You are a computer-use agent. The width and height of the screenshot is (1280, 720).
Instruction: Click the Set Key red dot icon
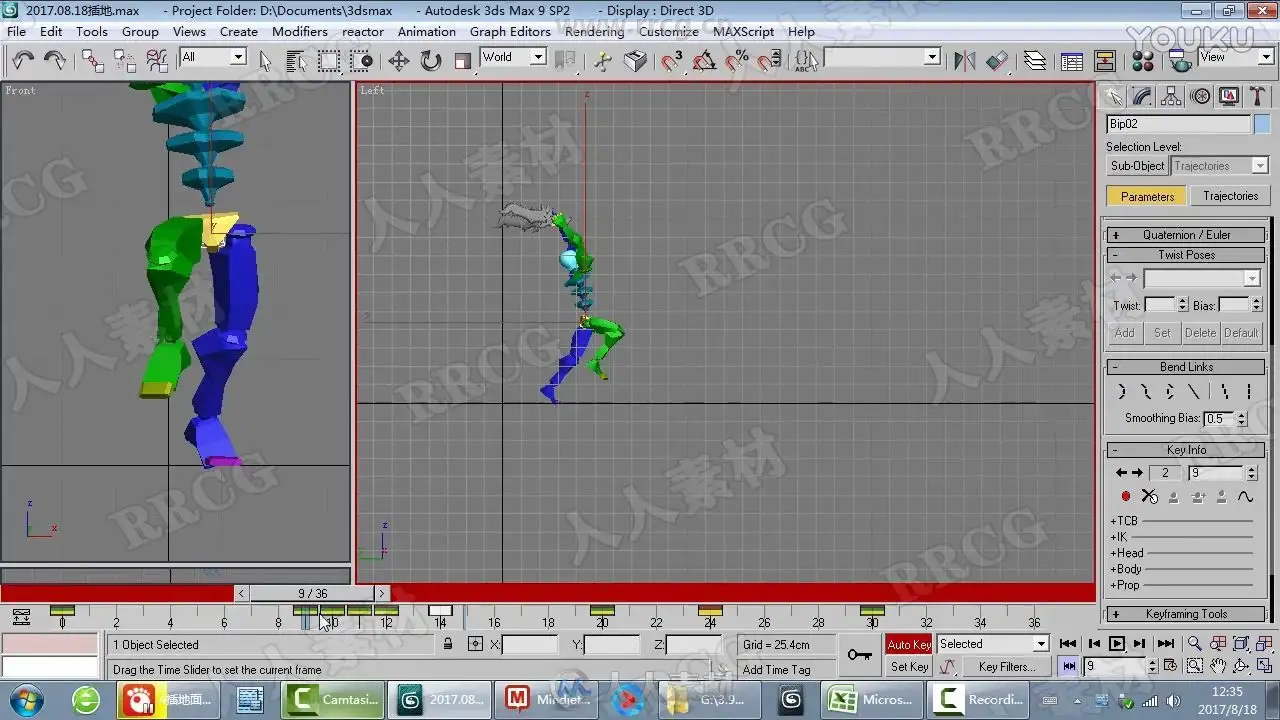(1125, 497)
